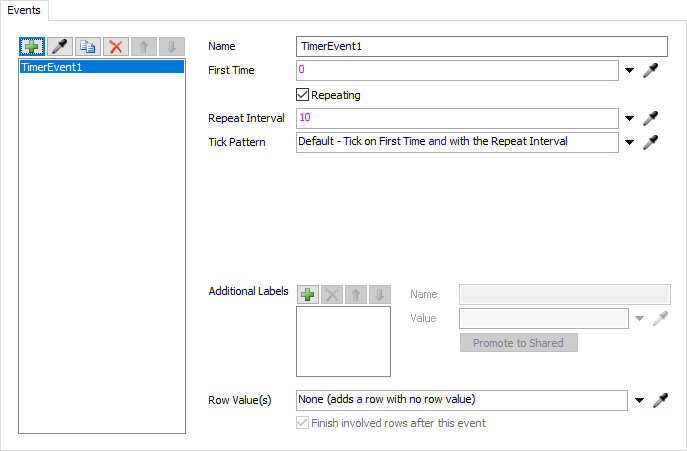This screenshot has height=451, width=687.
Task: Click the First Time value field
Action: pos(457,71)
